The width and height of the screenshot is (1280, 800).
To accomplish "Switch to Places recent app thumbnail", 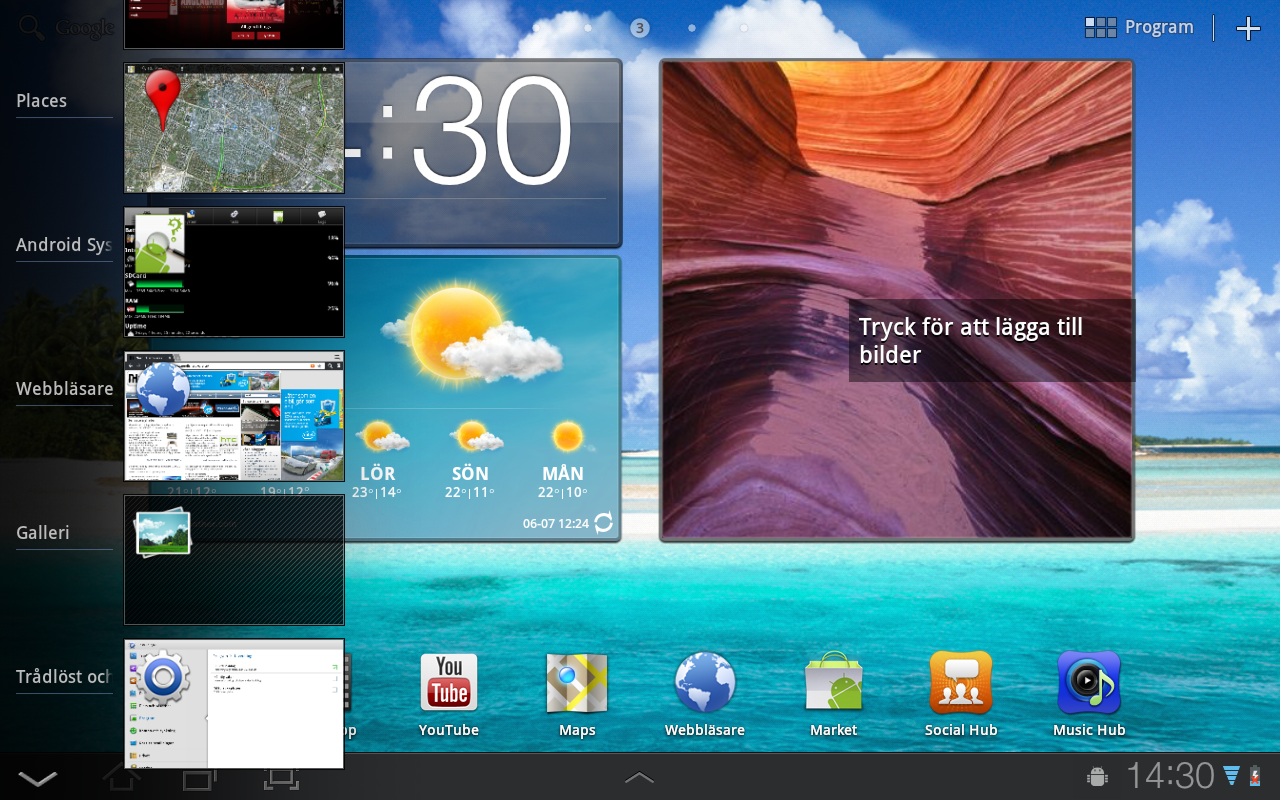I will pyautogui.click(x=234, y=128).
